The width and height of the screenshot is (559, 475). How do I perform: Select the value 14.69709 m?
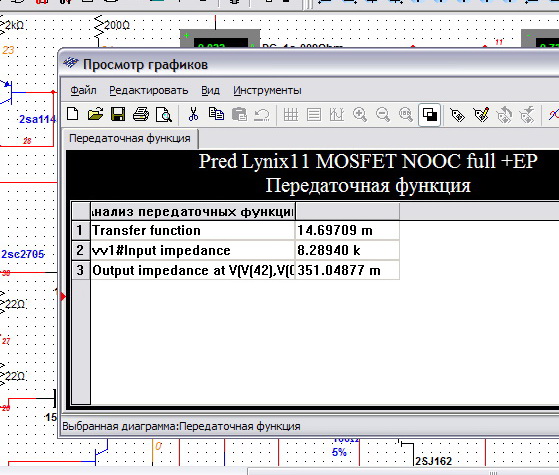347,230
